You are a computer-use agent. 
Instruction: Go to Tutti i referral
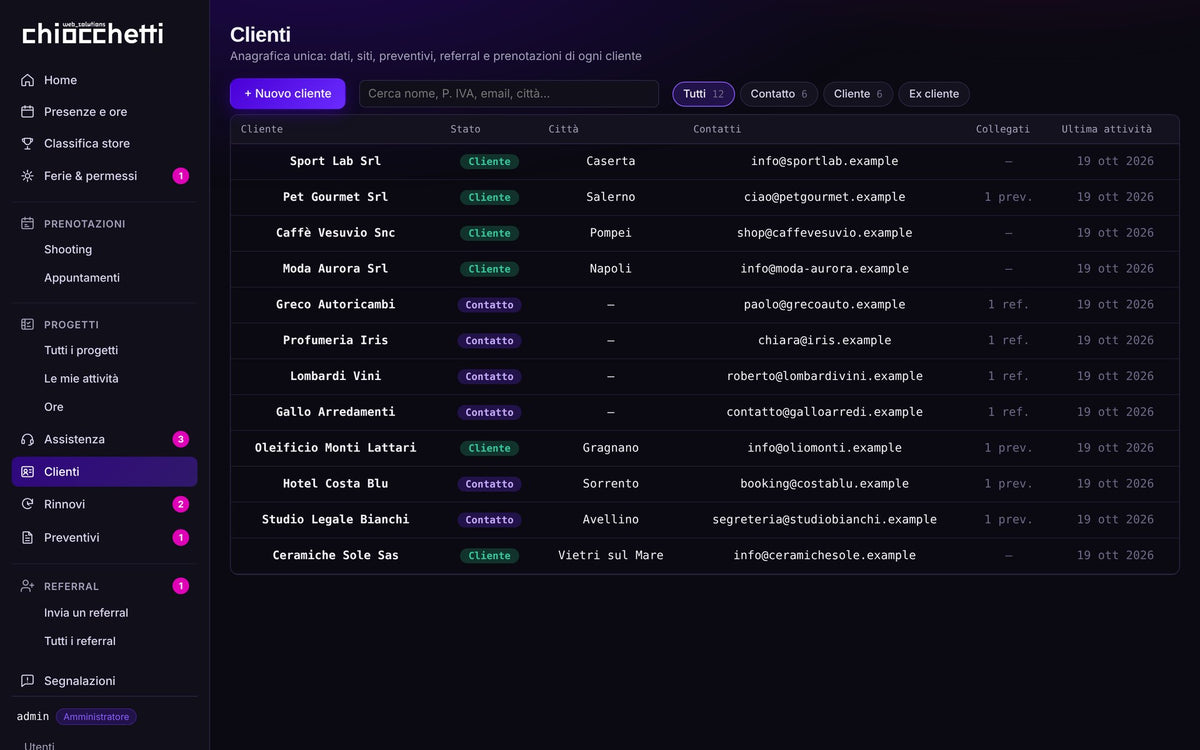click(80, 641)
